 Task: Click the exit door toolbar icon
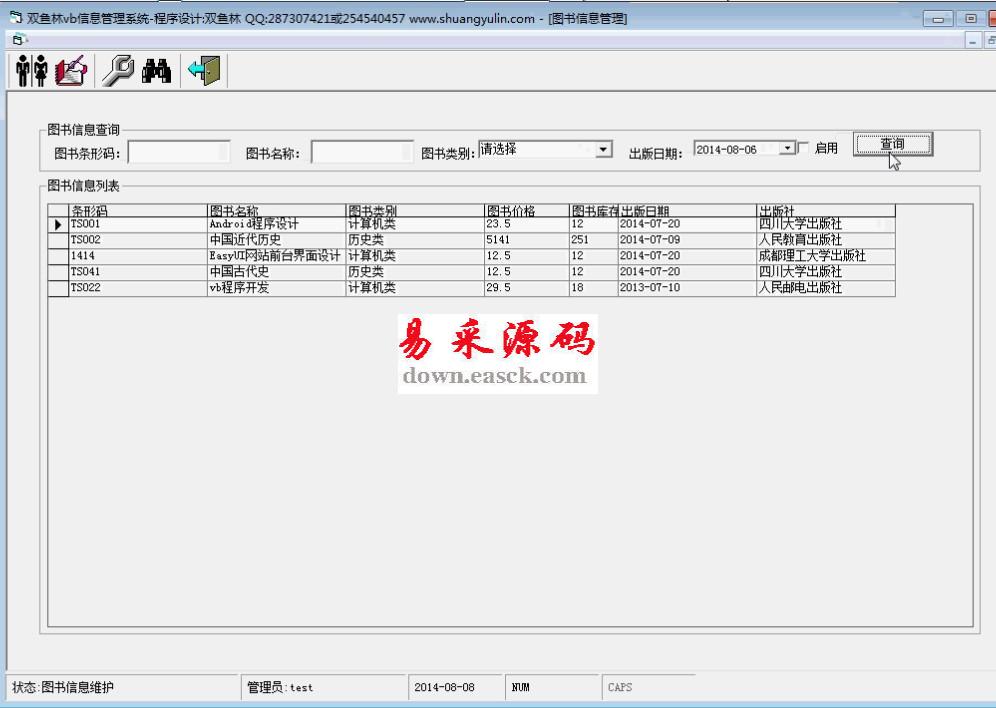tap(208, 70)
